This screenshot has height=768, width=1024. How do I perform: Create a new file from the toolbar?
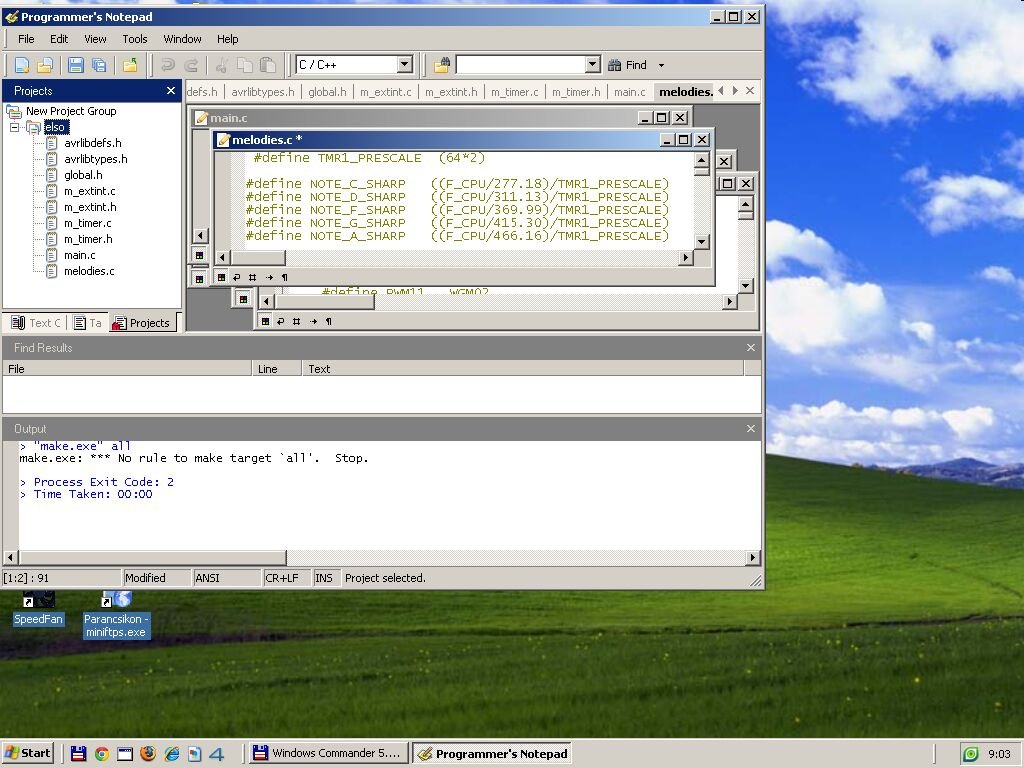22,65
